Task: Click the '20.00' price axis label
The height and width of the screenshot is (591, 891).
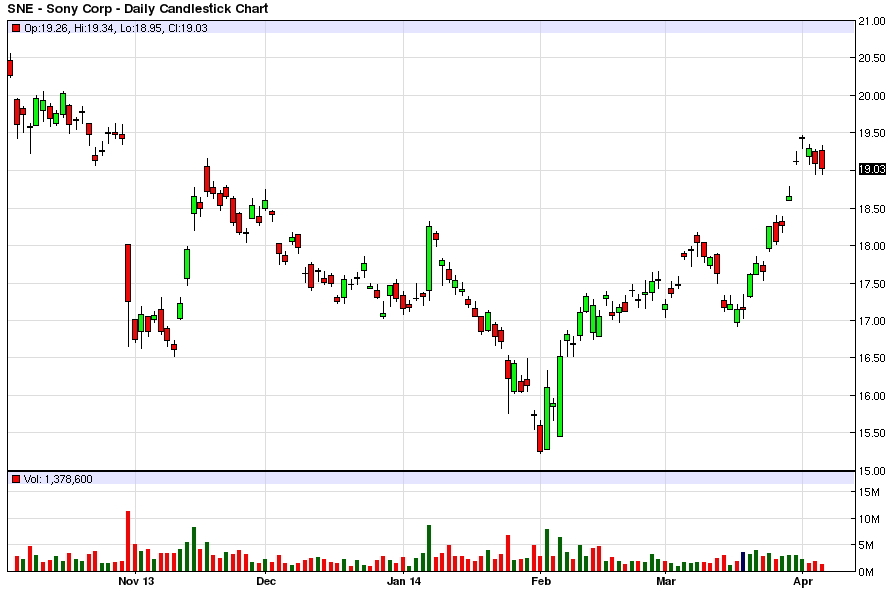Action: click(872, 95)
